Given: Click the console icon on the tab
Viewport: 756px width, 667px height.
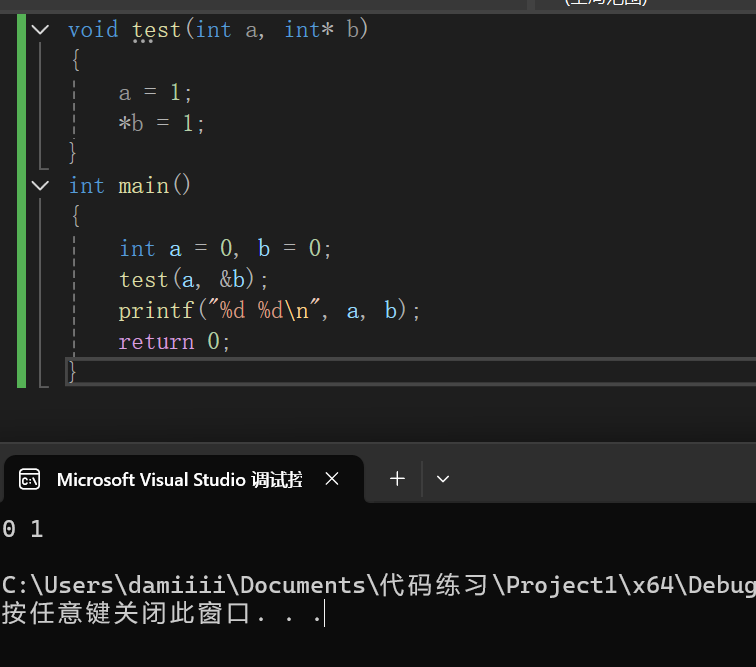Looking at the screenshot, I should point(29,479).
